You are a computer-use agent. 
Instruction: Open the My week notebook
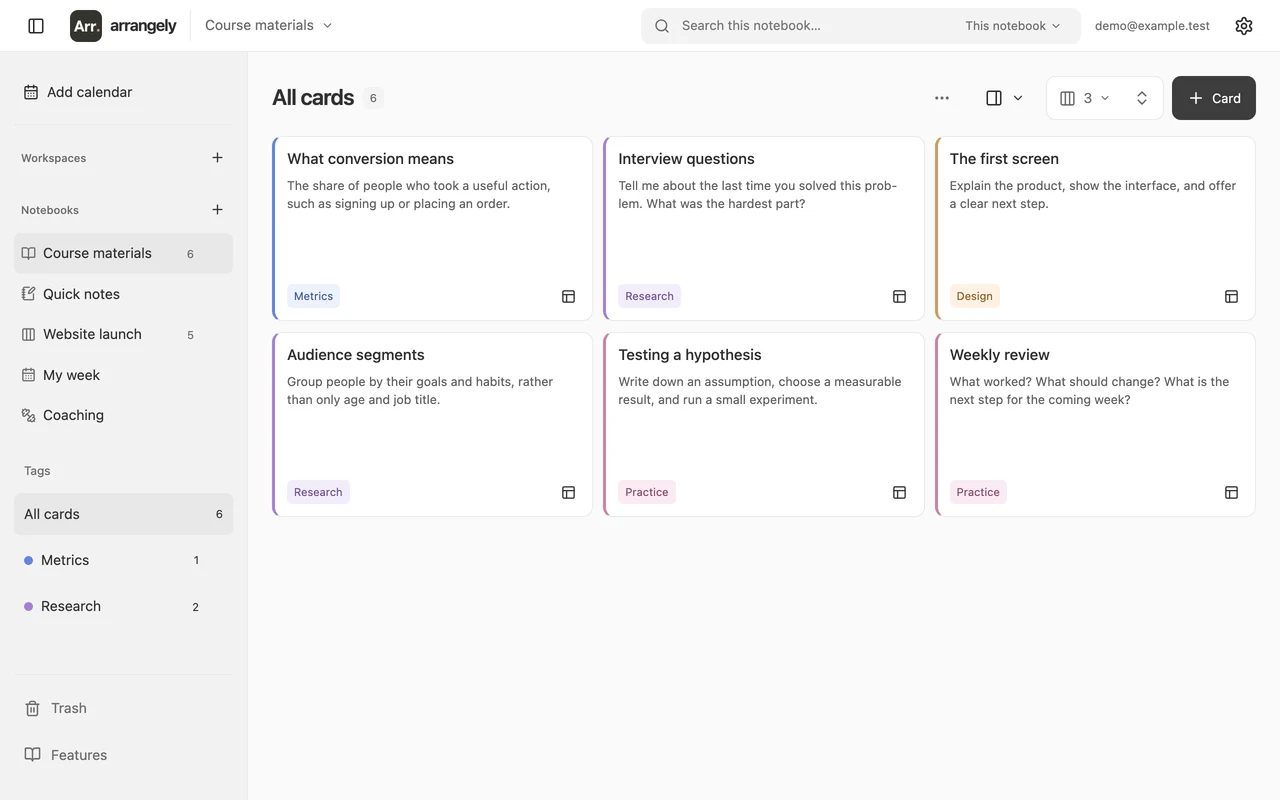[x=123, y=375]
